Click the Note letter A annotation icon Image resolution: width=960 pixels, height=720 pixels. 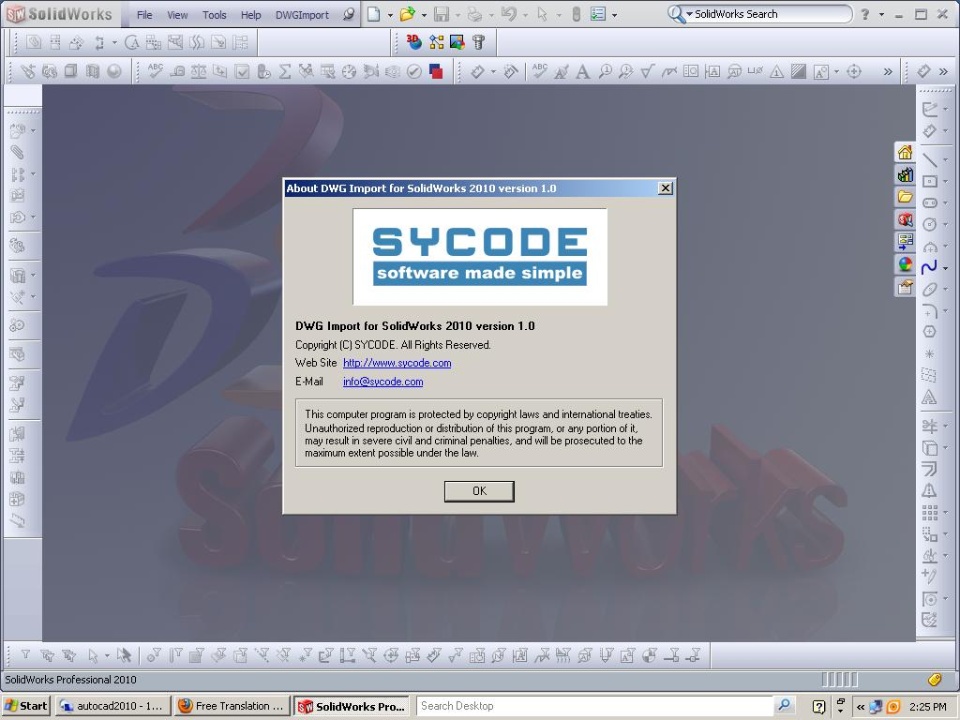point(582,72)
